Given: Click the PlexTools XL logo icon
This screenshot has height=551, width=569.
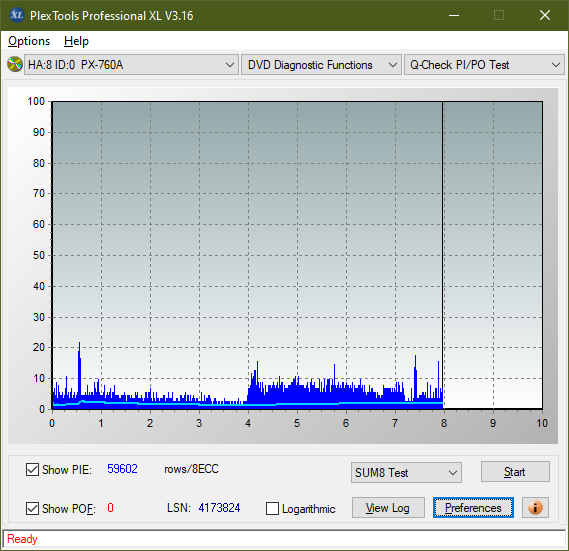Looking at the screenshot, I should (x=16, y=15).
